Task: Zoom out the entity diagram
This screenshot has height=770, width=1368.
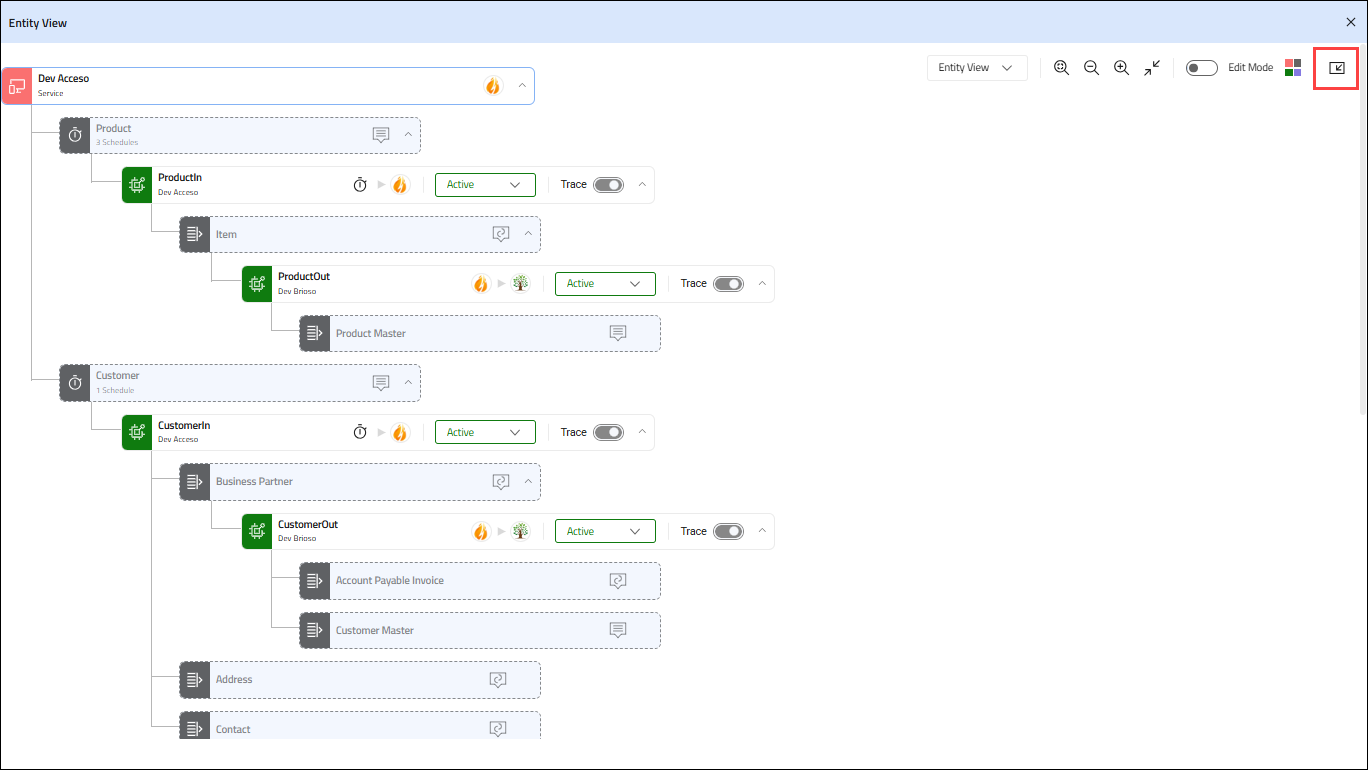Action: point(1091,68)
